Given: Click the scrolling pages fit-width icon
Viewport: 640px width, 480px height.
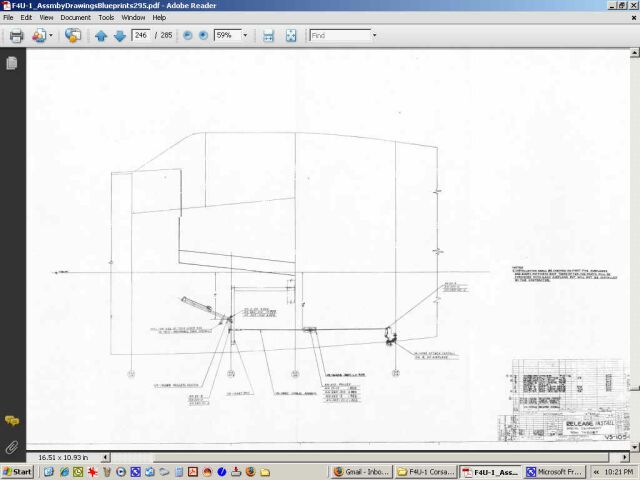Looking at the screenshot, I should (268, 36).
